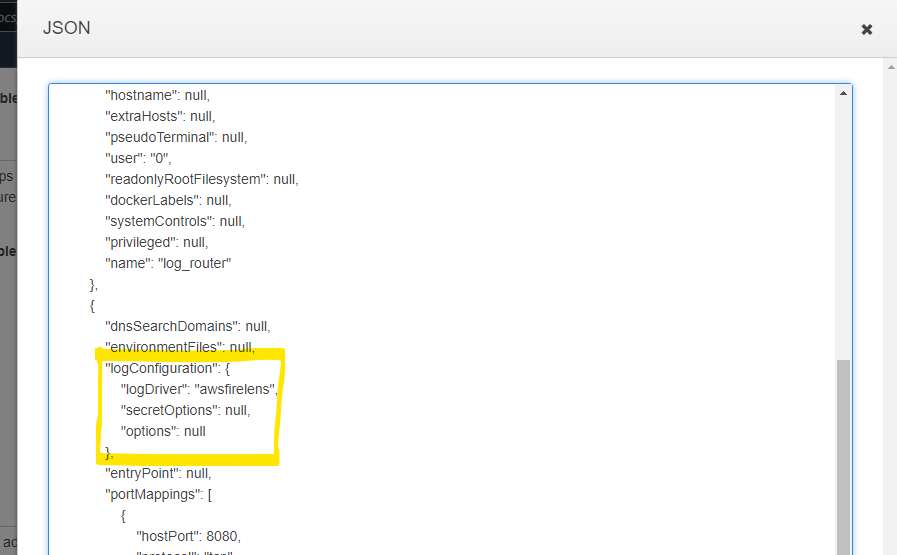Viewport: 897px width, 555px height.
Task: Click the "name": "log_router" line
Action: [x=168, y=263]
